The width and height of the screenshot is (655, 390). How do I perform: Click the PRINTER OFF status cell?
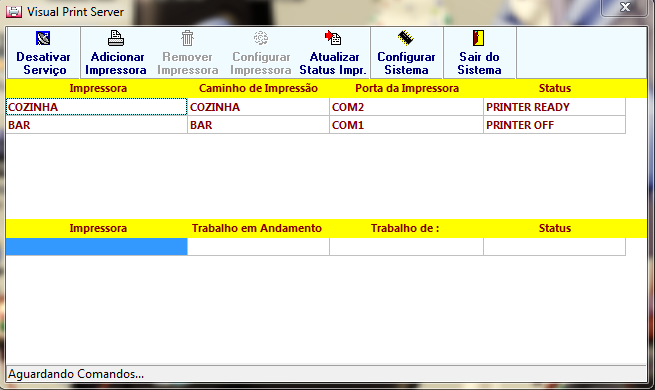click(554, 125)
